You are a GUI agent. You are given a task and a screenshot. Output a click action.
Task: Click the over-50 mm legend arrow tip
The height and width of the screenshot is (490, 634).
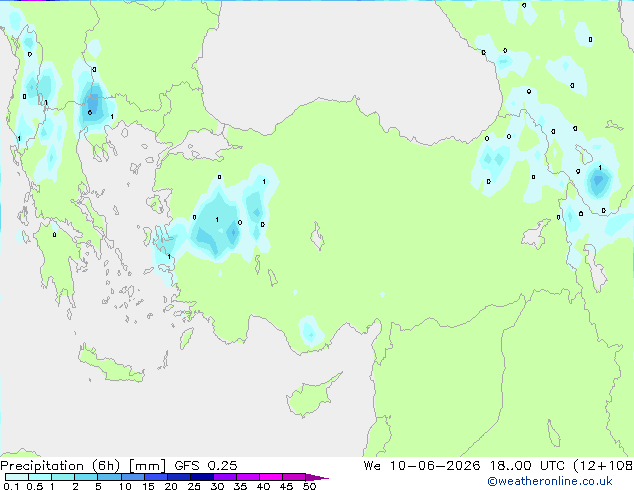[317, 477]
